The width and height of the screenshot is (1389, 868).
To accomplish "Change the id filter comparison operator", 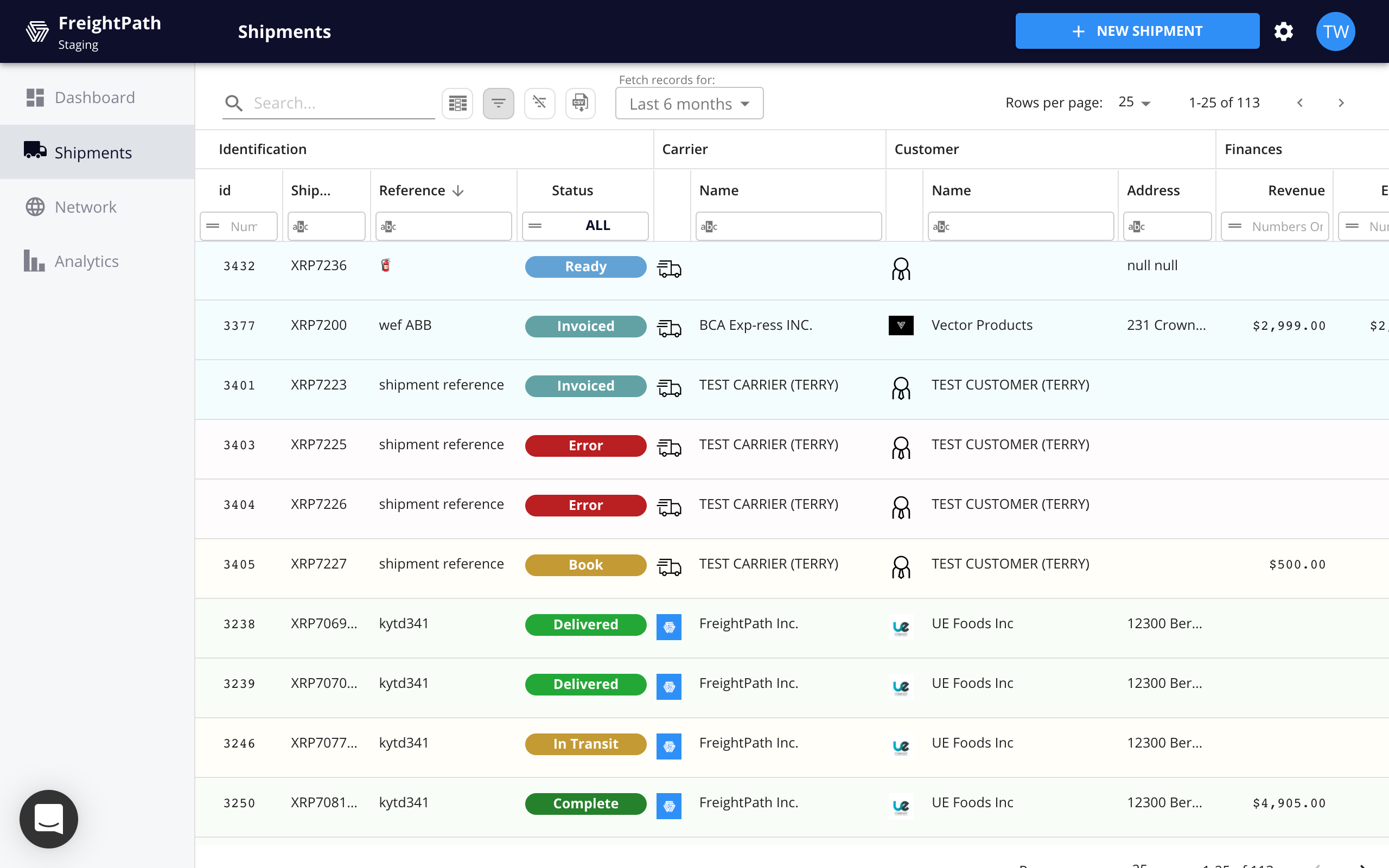I will pyautogui.click(x=213, y=226).
